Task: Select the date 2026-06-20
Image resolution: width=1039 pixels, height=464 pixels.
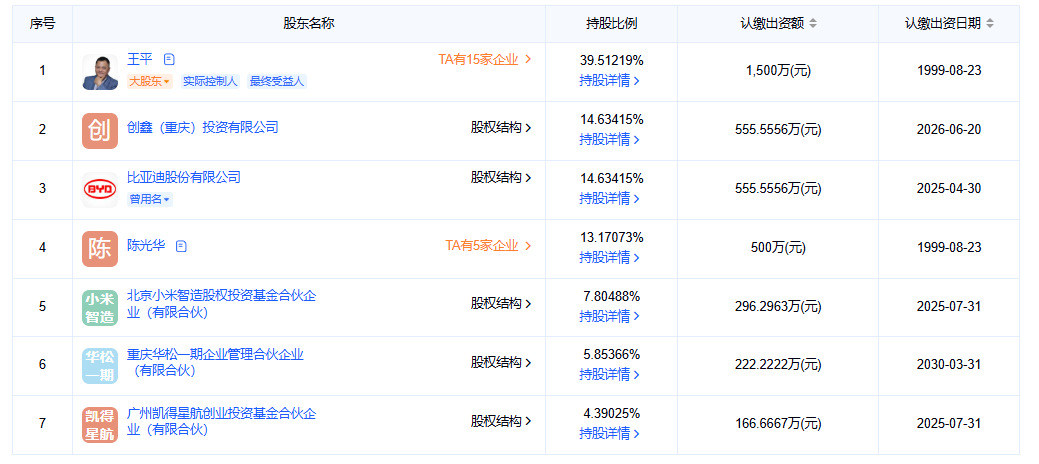Action: click(x=950, y=130)
